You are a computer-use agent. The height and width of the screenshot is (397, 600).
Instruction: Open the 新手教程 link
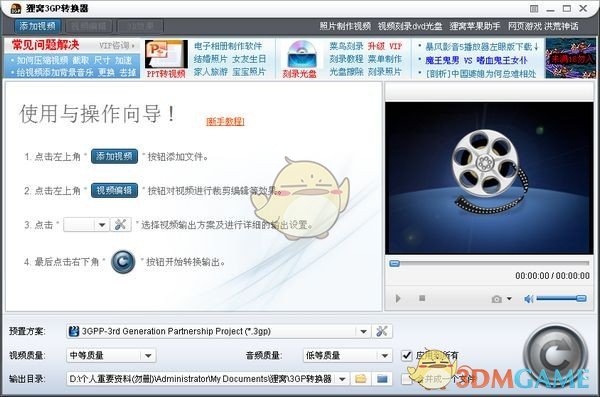tap(225, 121)
